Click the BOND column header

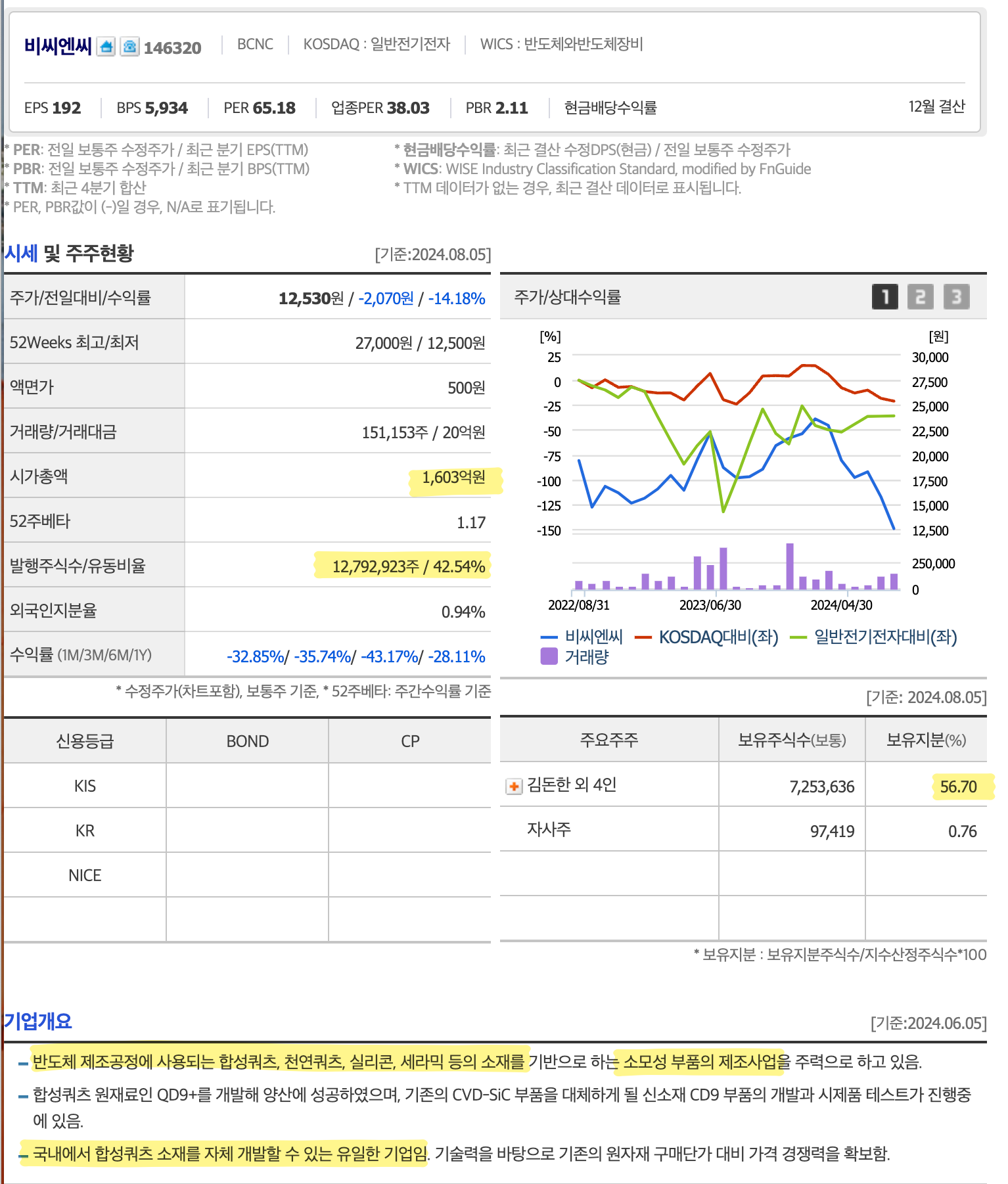tap(247, 741)
